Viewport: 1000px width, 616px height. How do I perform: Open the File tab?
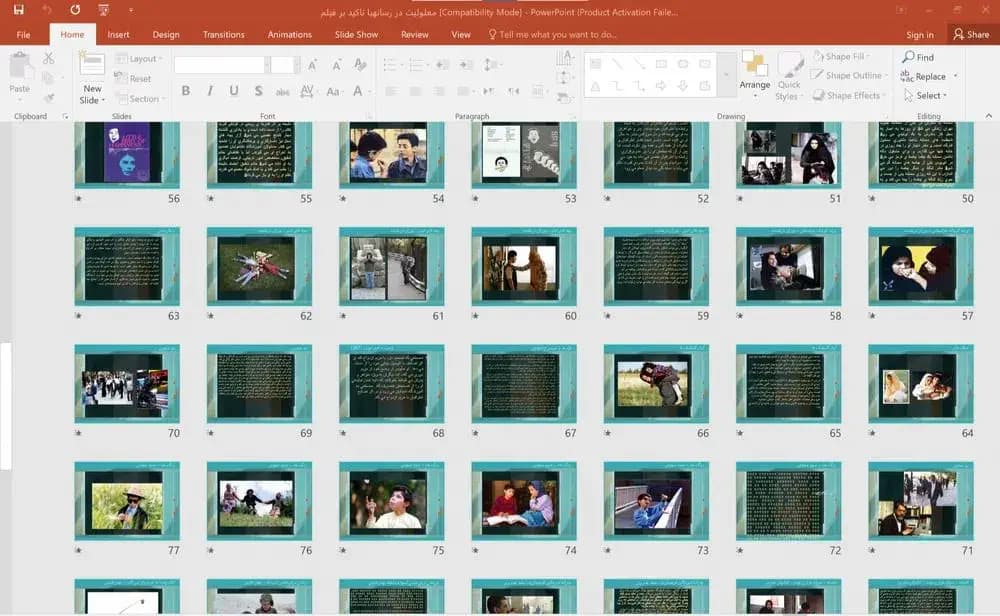tap(24, 34)
